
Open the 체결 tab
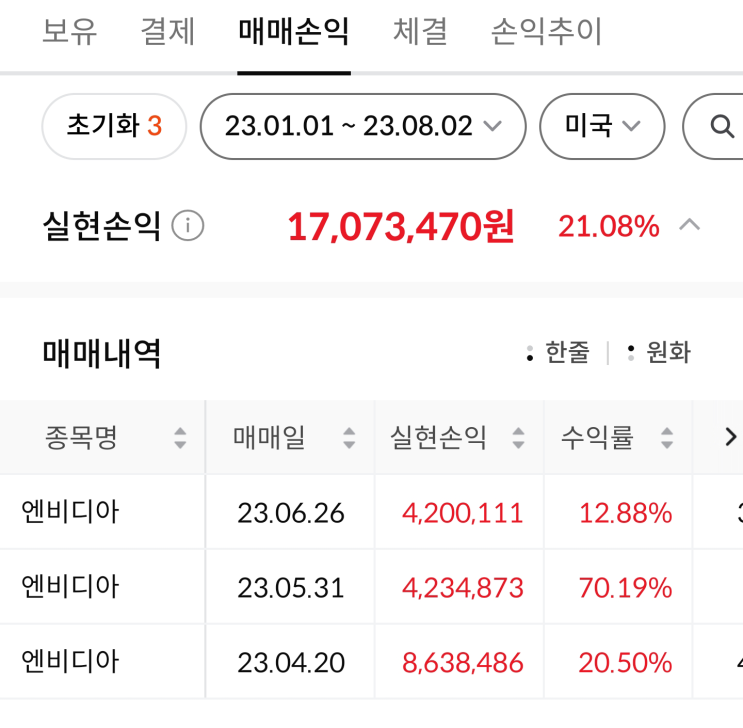point(420,33)
